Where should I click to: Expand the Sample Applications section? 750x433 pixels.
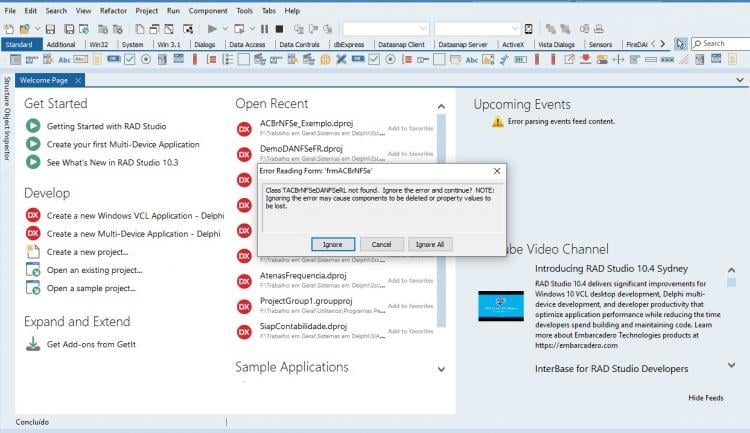(441, 369)
